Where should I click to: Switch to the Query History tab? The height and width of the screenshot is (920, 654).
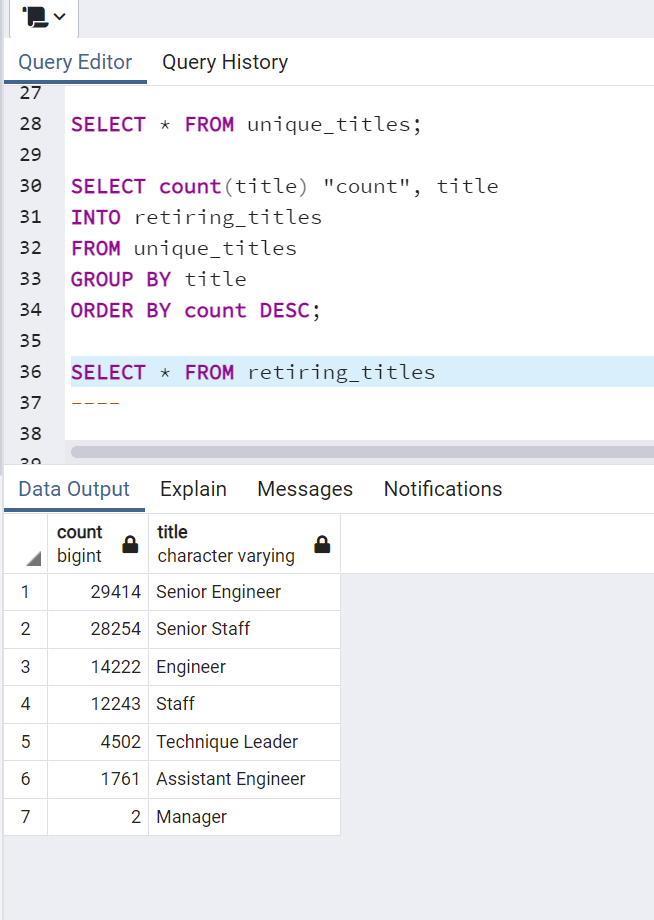224,62
